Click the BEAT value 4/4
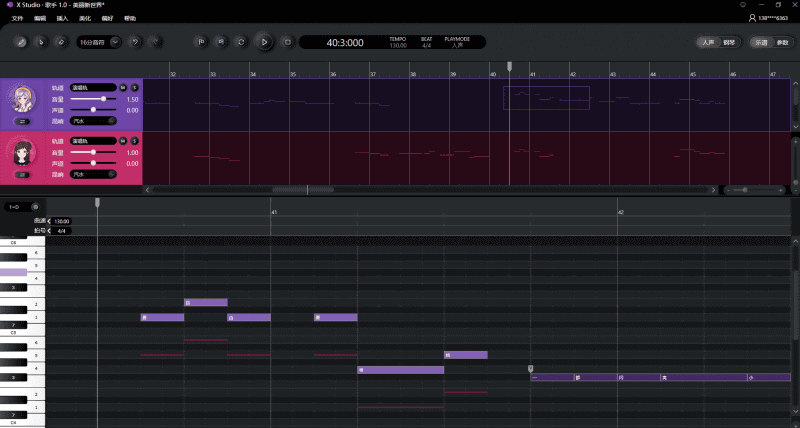This screenshot has width=800, height=428. [x=427, y=45]
